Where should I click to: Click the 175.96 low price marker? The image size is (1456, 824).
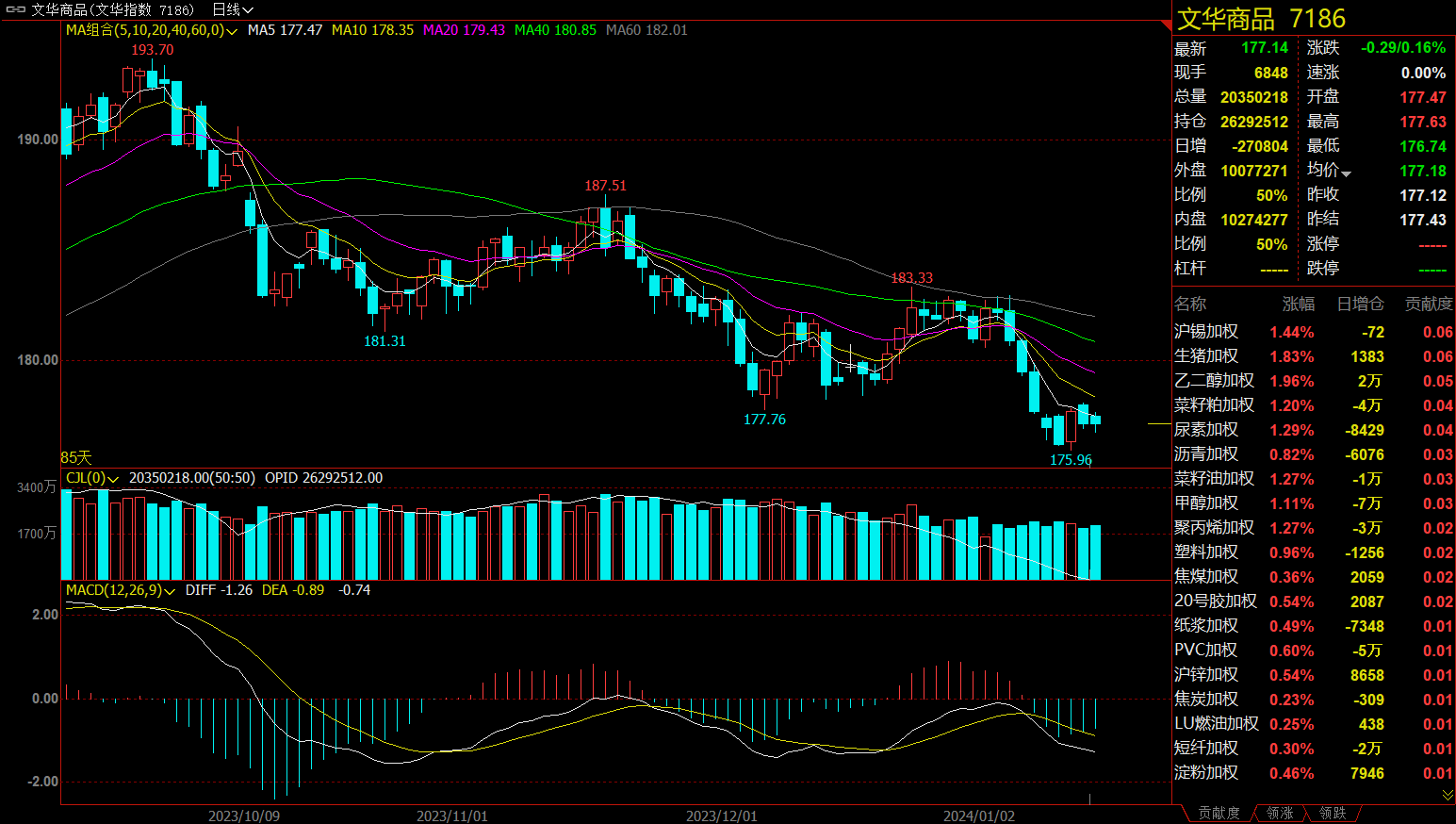click(1071, 460)
